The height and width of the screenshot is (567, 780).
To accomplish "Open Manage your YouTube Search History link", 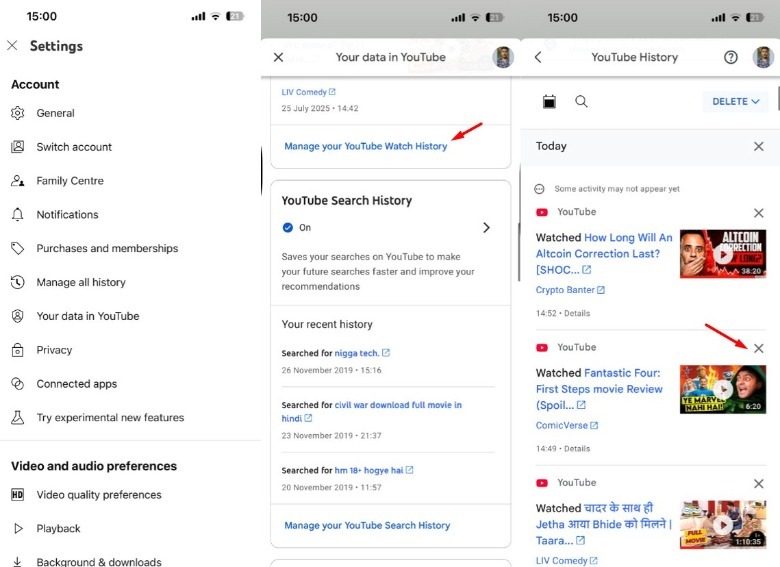I will tap(367, 525).
